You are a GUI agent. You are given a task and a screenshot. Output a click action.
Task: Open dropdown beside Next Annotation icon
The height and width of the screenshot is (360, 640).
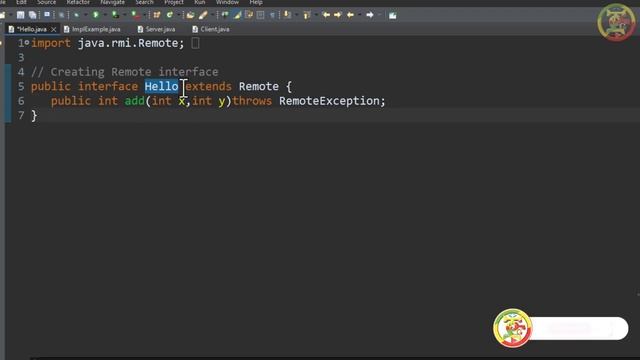[296, 15]
